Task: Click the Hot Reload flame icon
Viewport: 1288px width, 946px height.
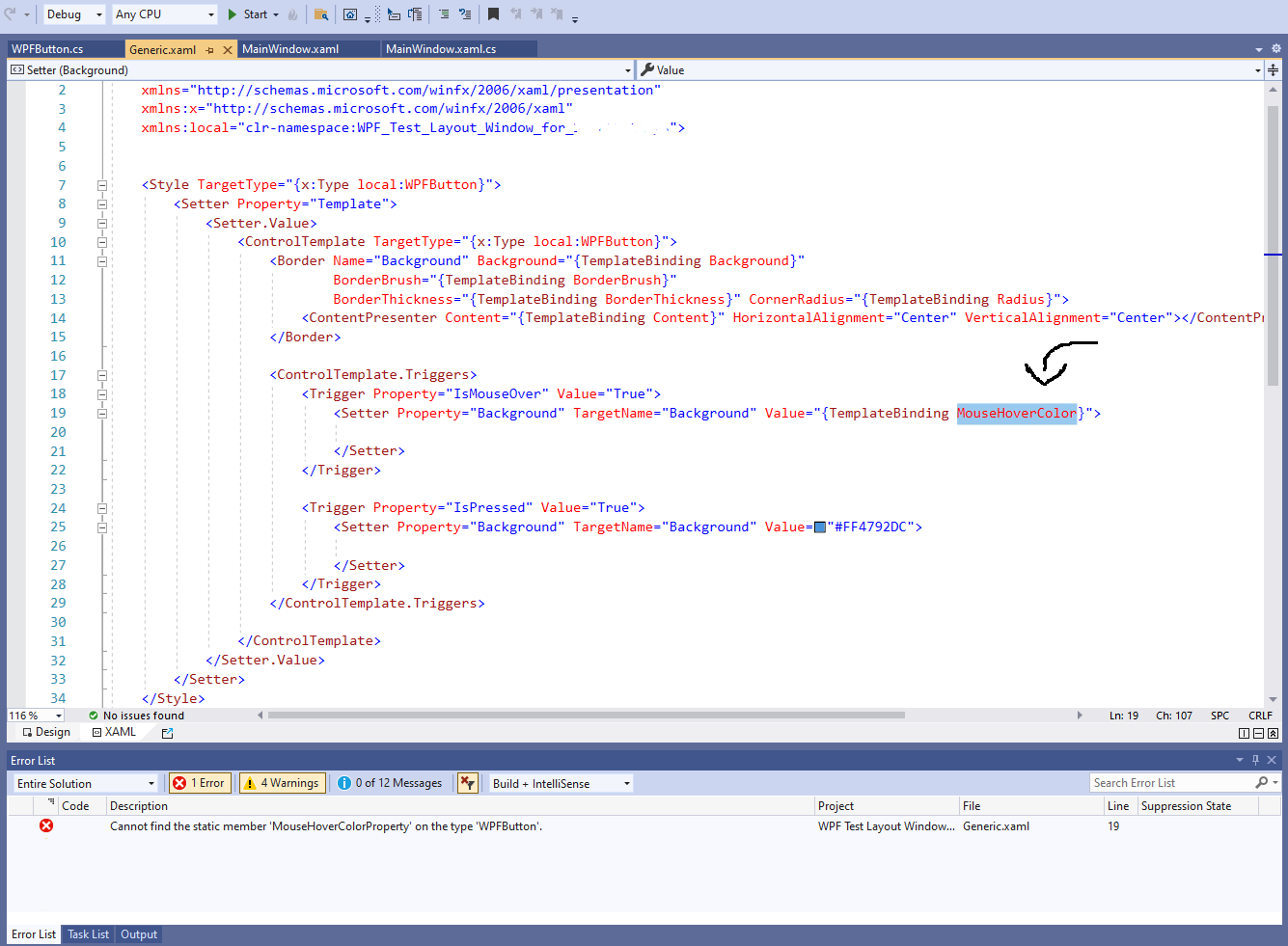Action: (x=292, y=14)
